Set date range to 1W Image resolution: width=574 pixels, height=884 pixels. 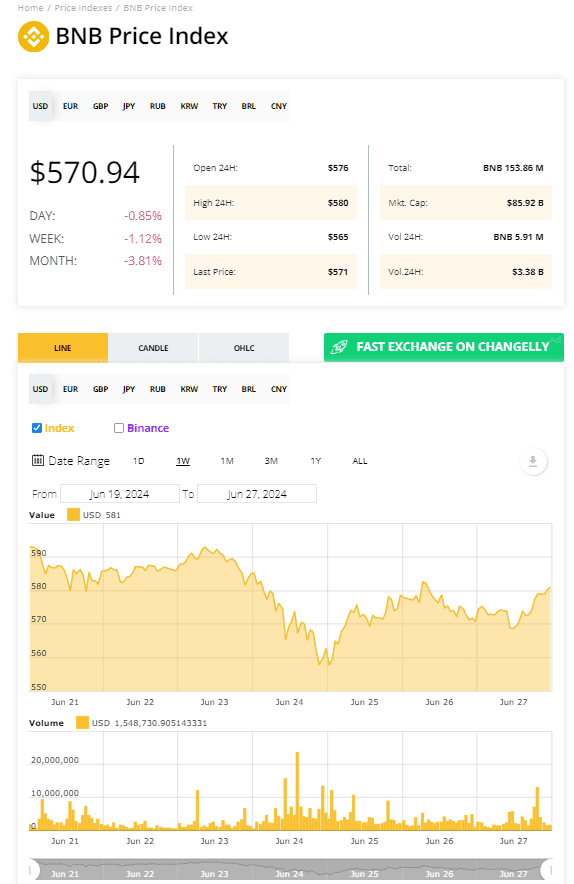pyautogui.click(x=183, y=461)
